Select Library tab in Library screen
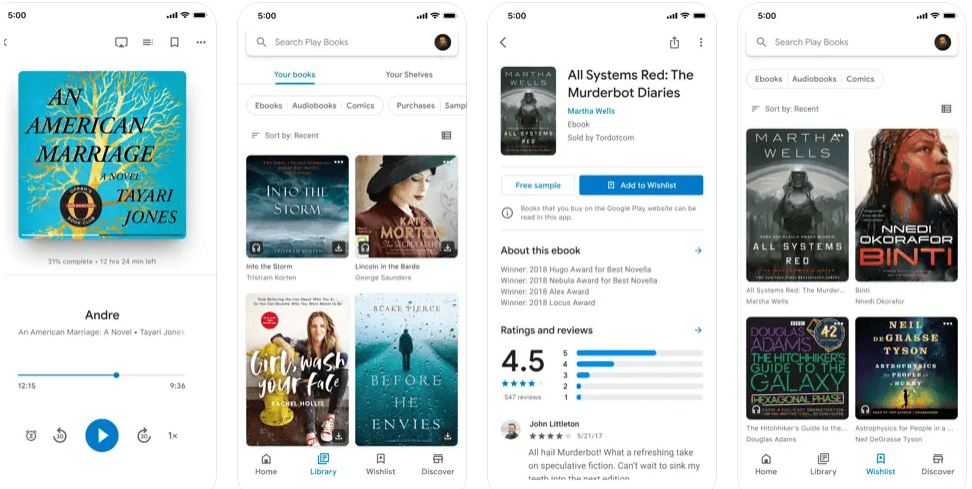Screen dimensions: 972x489 [x=323, y=464]
